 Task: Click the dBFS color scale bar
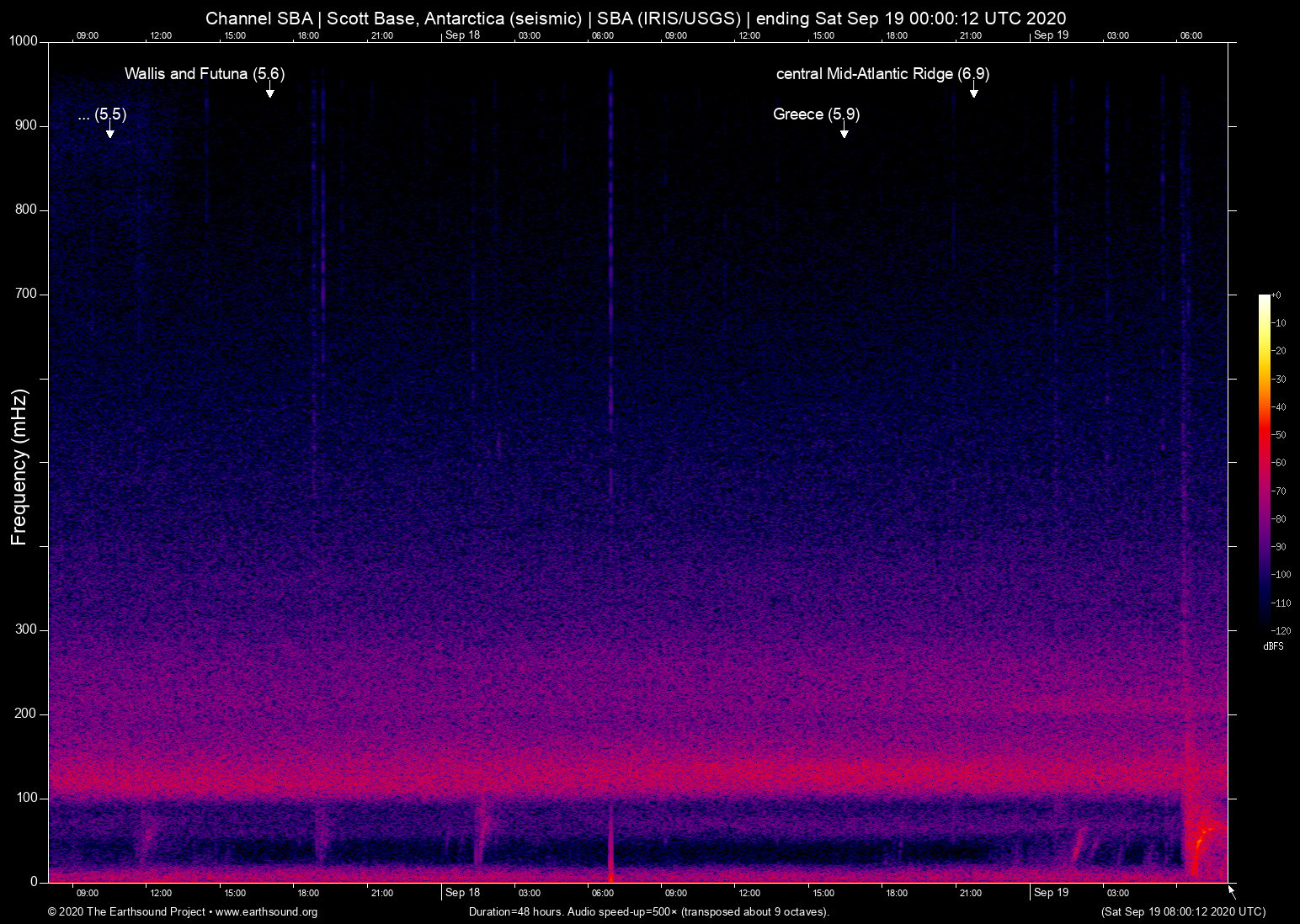[x=1264, y=459]
